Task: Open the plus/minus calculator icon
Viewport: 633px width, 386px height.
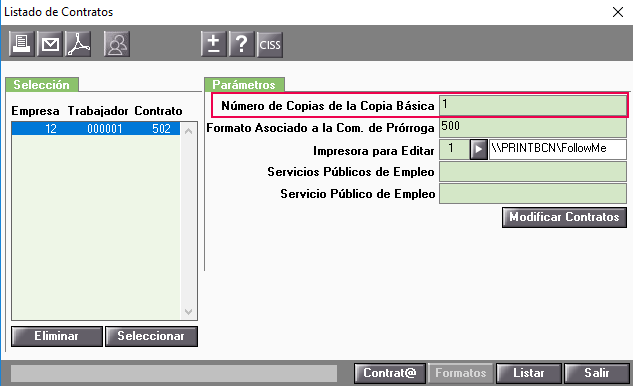Action: [x=214, y=44]
